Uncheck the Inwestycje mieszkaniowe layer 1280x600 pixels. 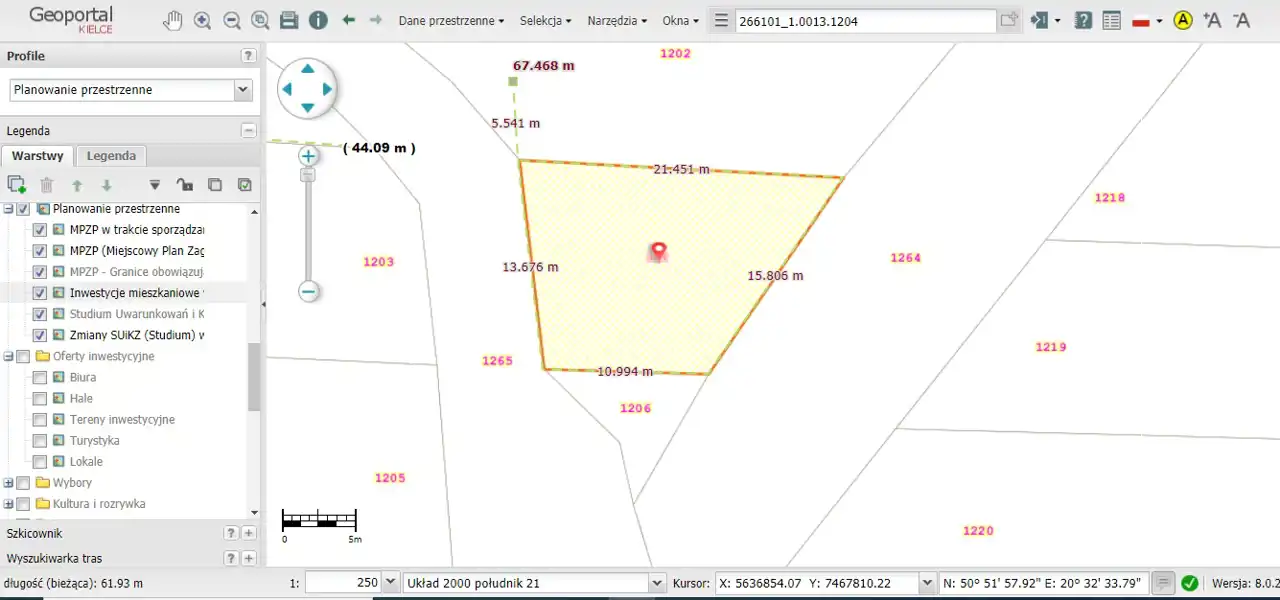[x=40, y=293]
